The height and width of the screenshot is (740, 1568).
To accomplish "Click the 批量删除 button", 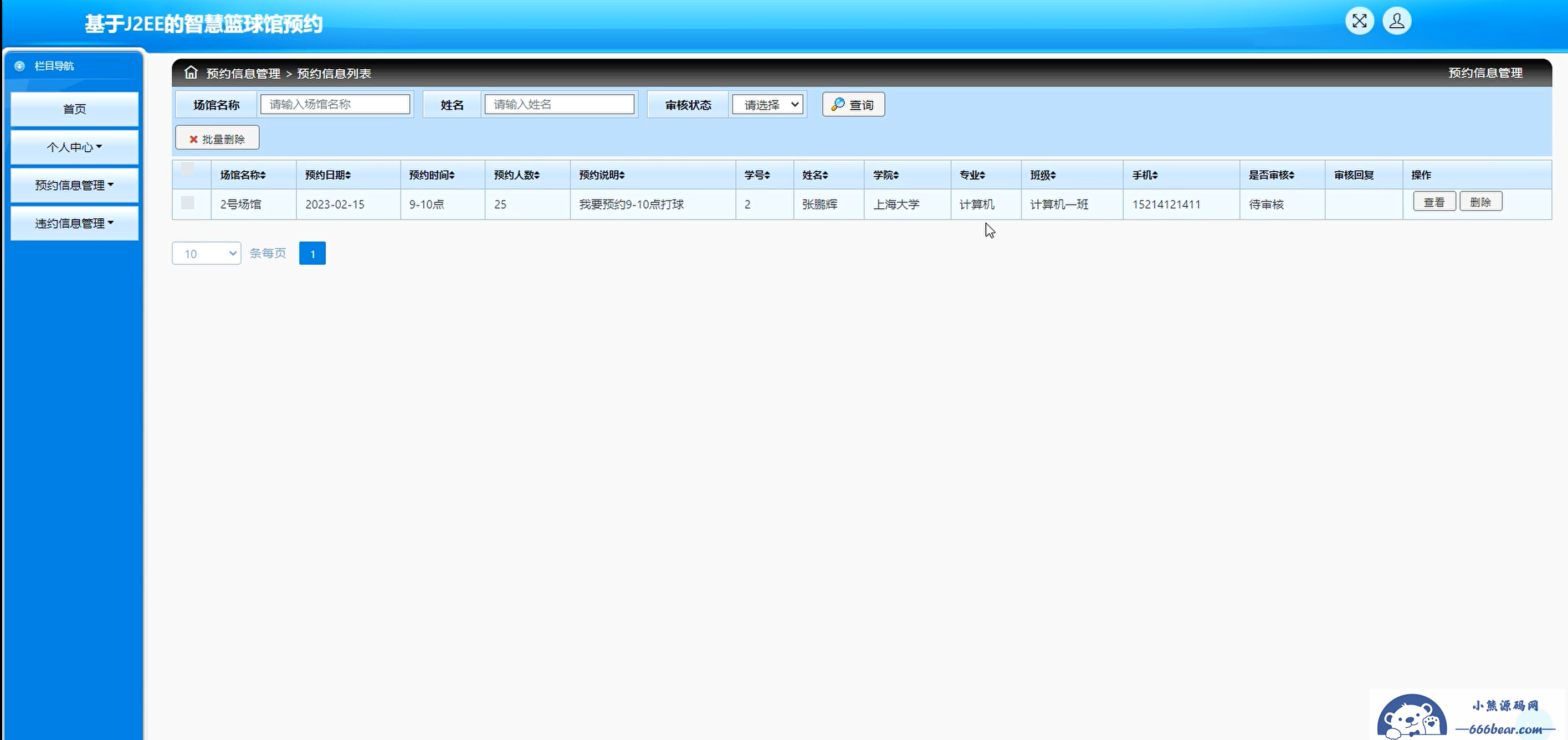I will [x=217, y=138].
